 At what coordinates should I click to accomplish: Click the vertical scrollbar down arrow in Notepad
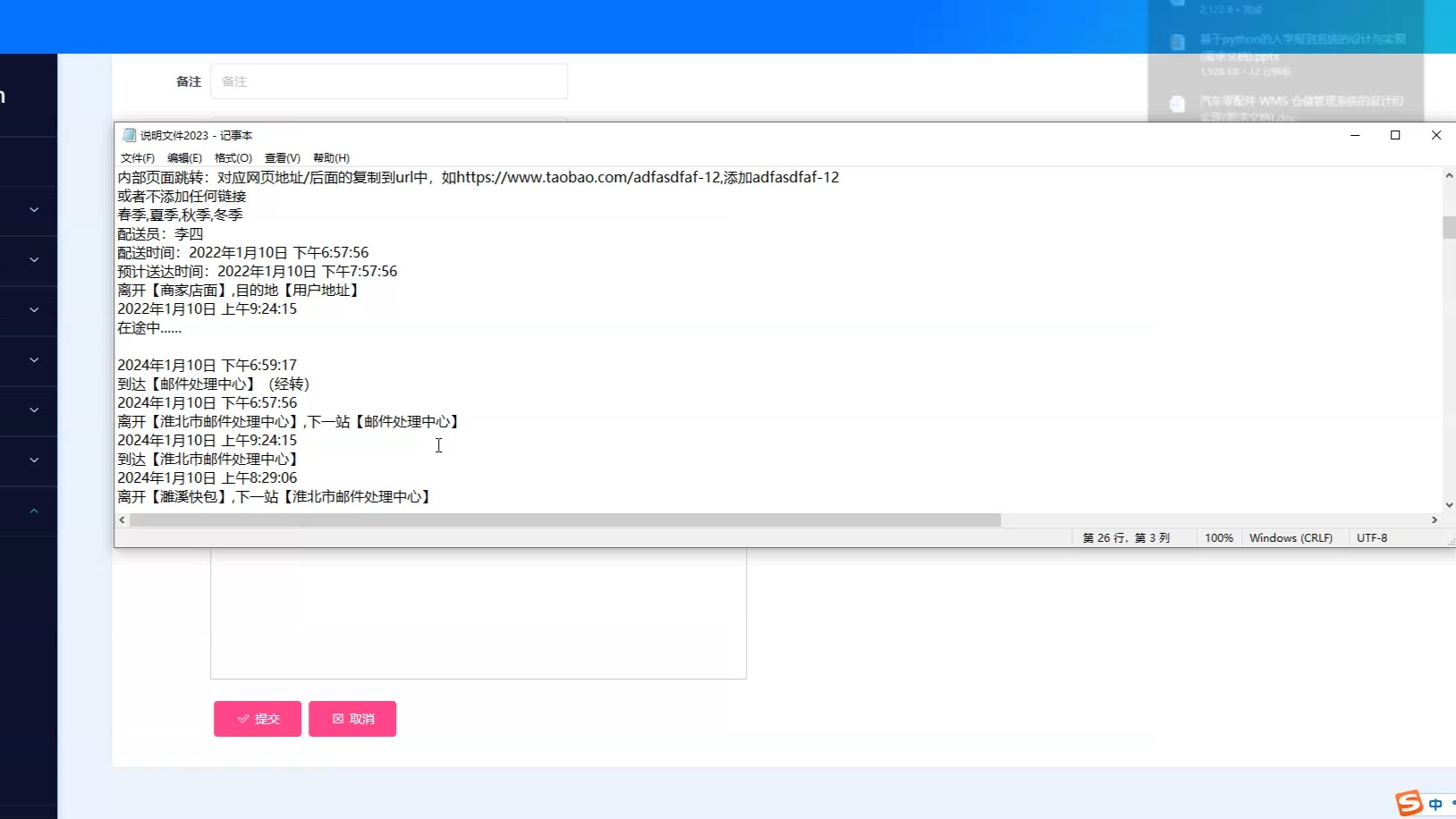pyautogui.click(x=1449, y=505)
